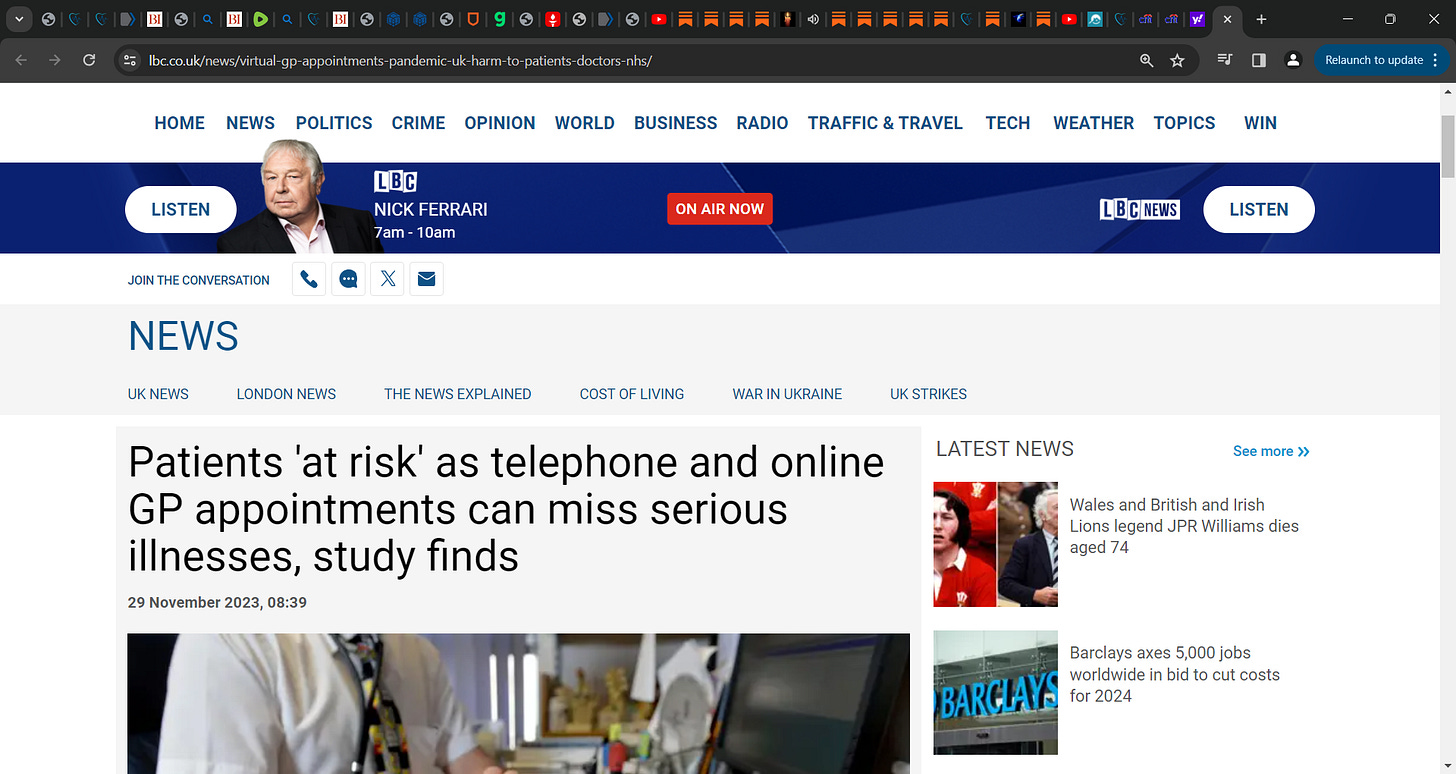Click LISTEN button beside LBC News logo
Image resolution: width=1456 pixels, height=774 pixels.
(1259, 209)
